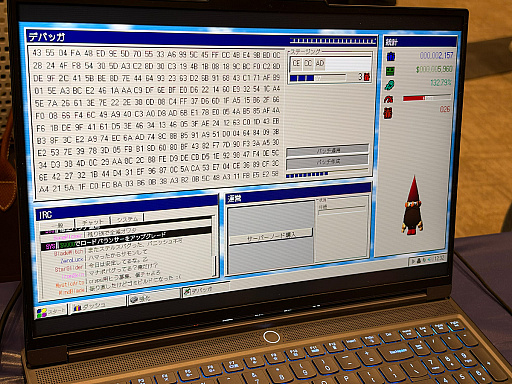Image resolution: width=512 pixels, height=384 pixels.
Task: Click hex byte FA in the first hex row
Action: [x=76, y=53]
